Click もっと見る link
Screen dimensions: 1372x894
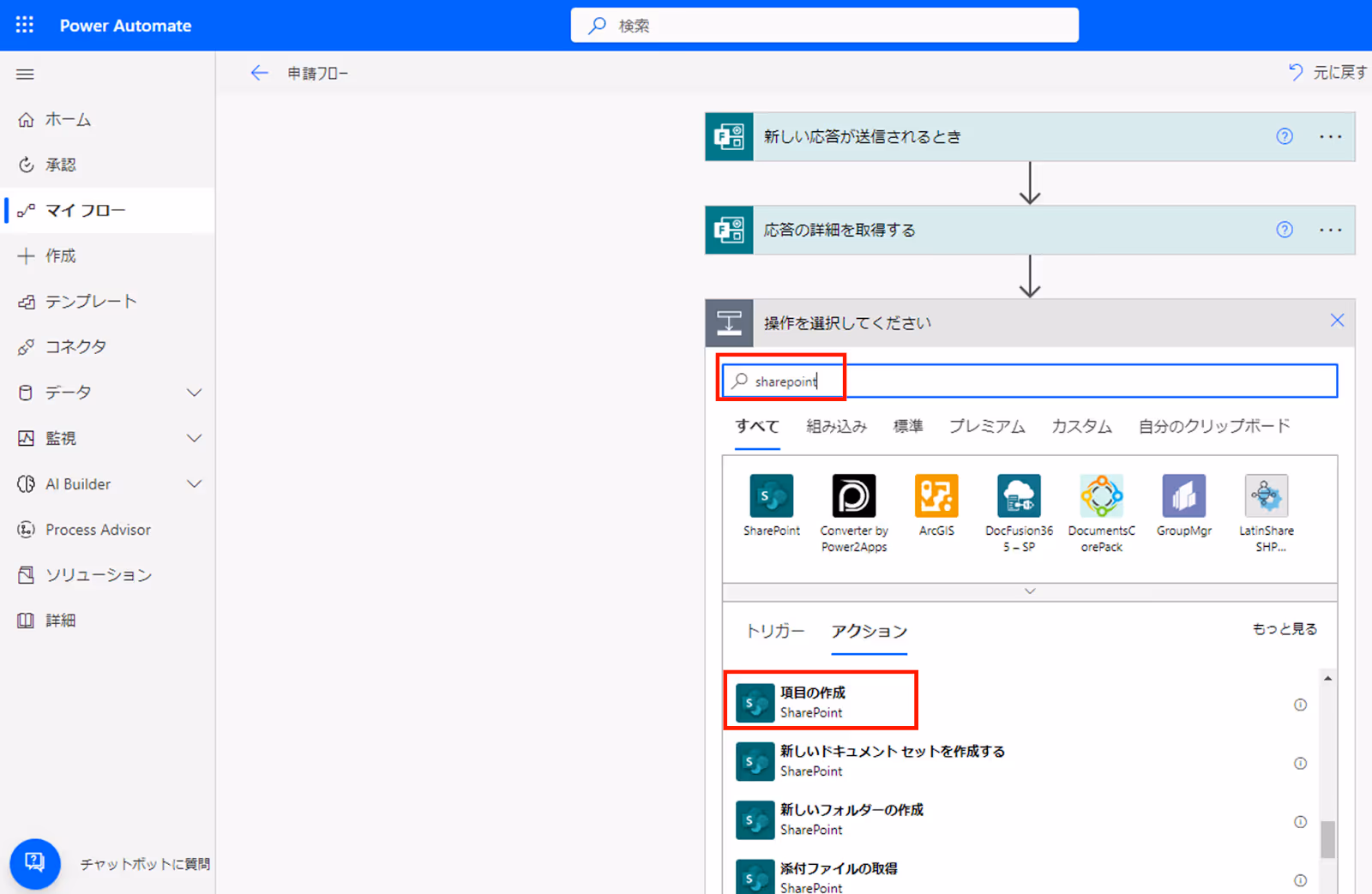1285,629
